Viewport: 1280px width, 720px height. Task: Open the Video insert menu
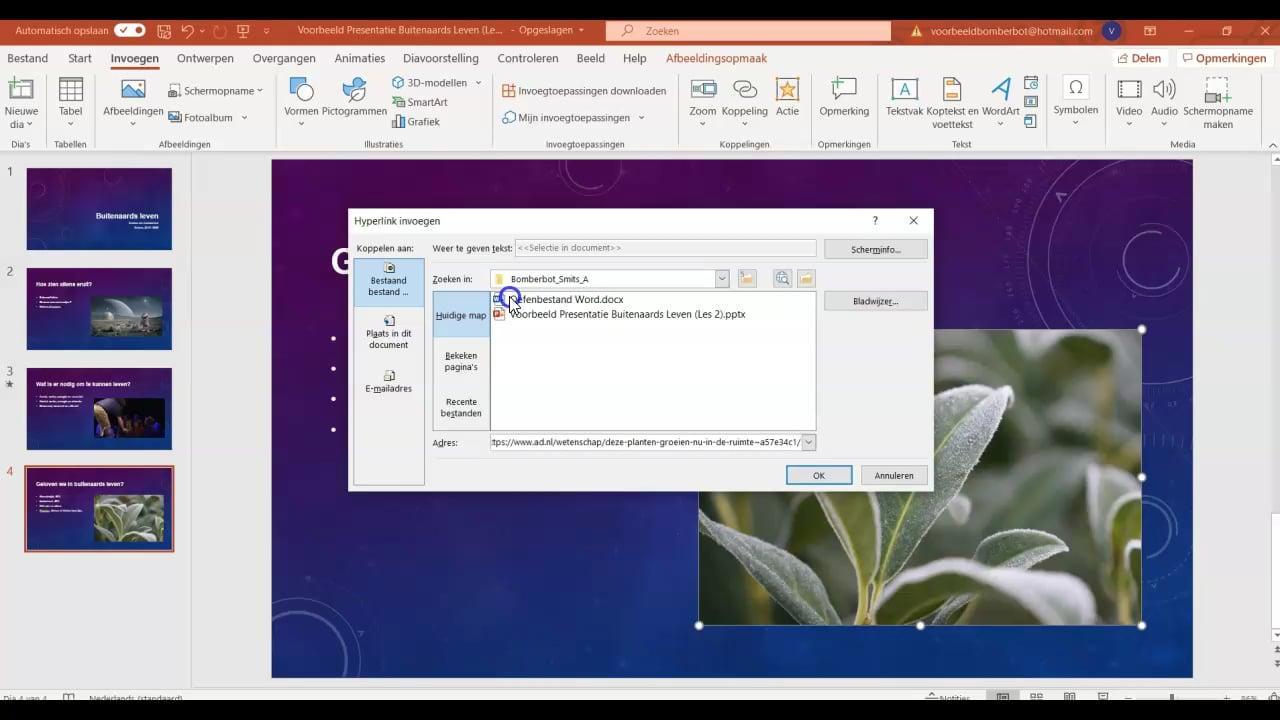coord(1129,103)
